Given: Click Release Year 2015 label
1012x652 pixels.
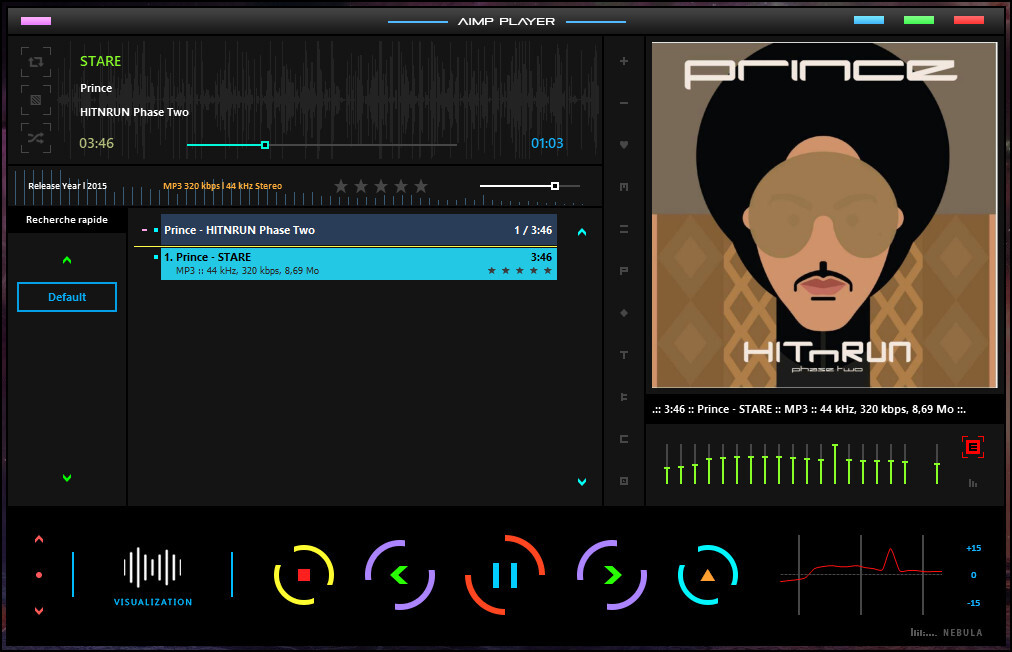Looking at the screenshot, I should [67, 186].
